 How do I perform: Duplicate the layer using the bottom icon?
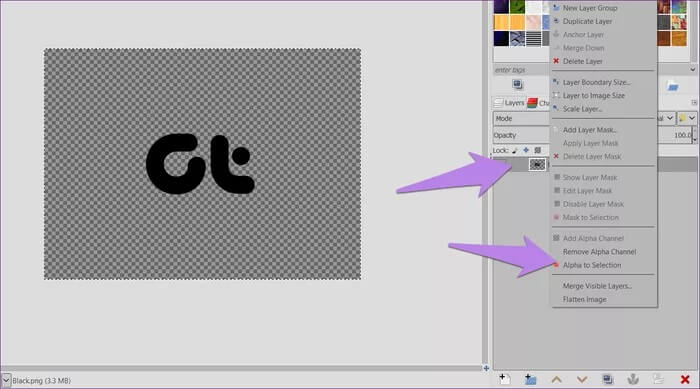[x=607, y=379]
